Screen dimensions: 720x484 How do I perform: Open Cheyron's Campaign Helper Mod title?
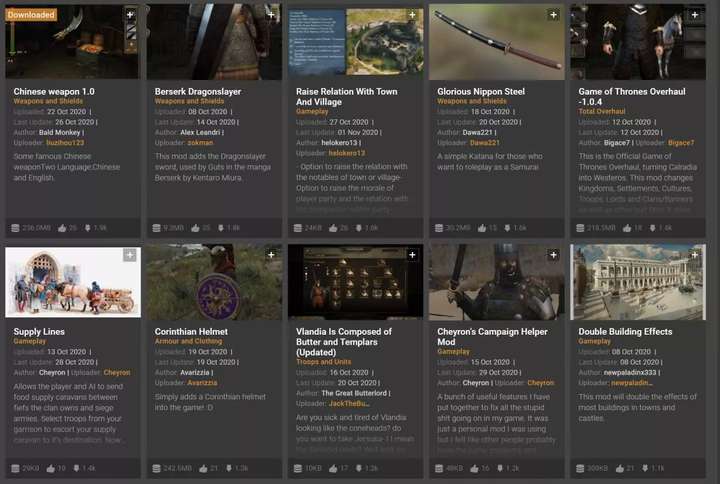pyautogui.click(x=492, y=337)
